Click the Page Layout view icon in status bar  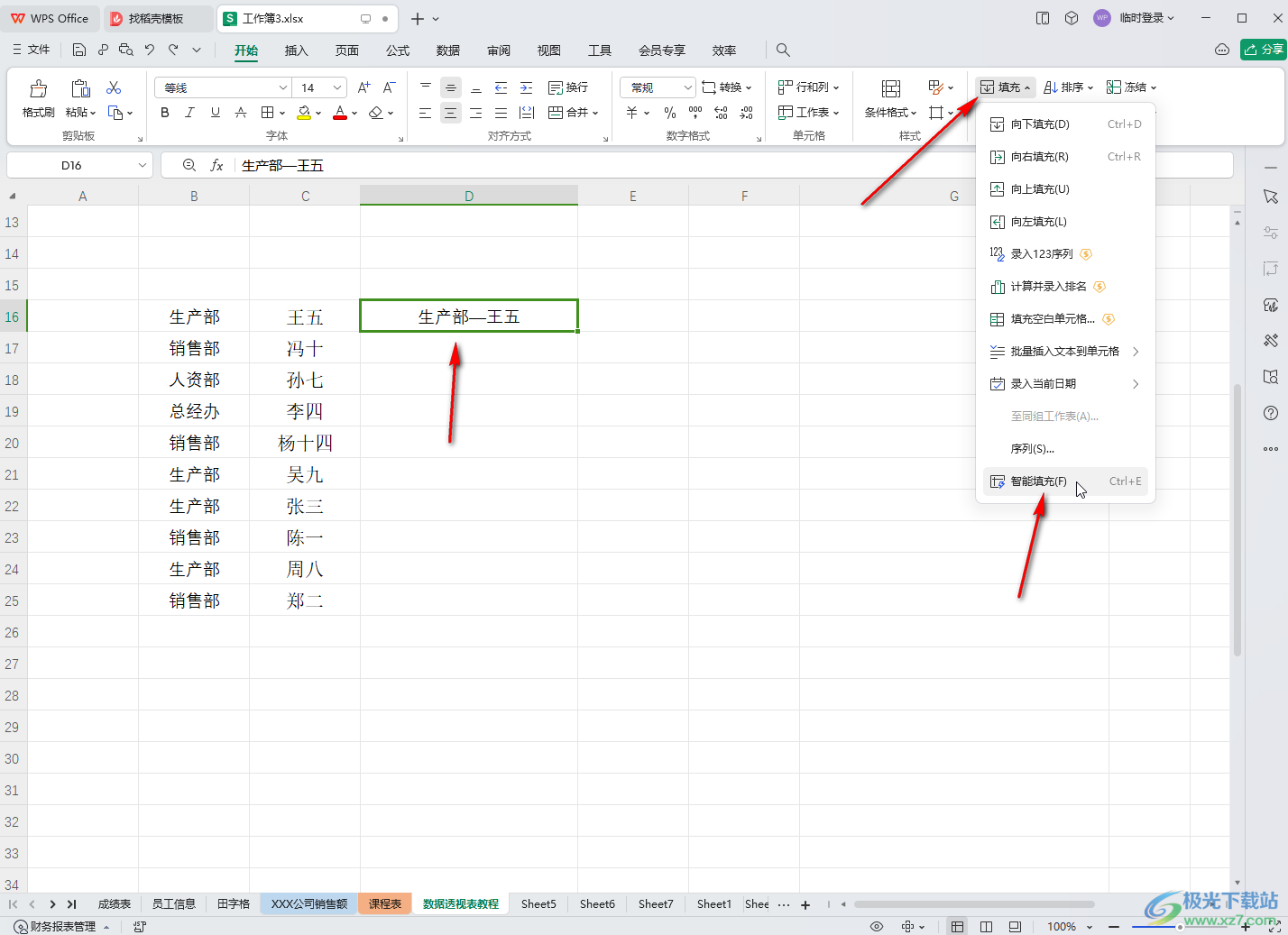pos(986,927)
